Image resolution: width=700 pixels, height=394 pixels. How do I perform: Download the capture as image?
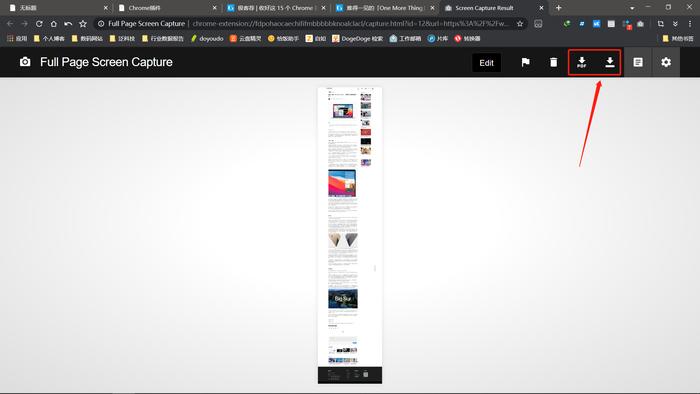pos(609,62)
